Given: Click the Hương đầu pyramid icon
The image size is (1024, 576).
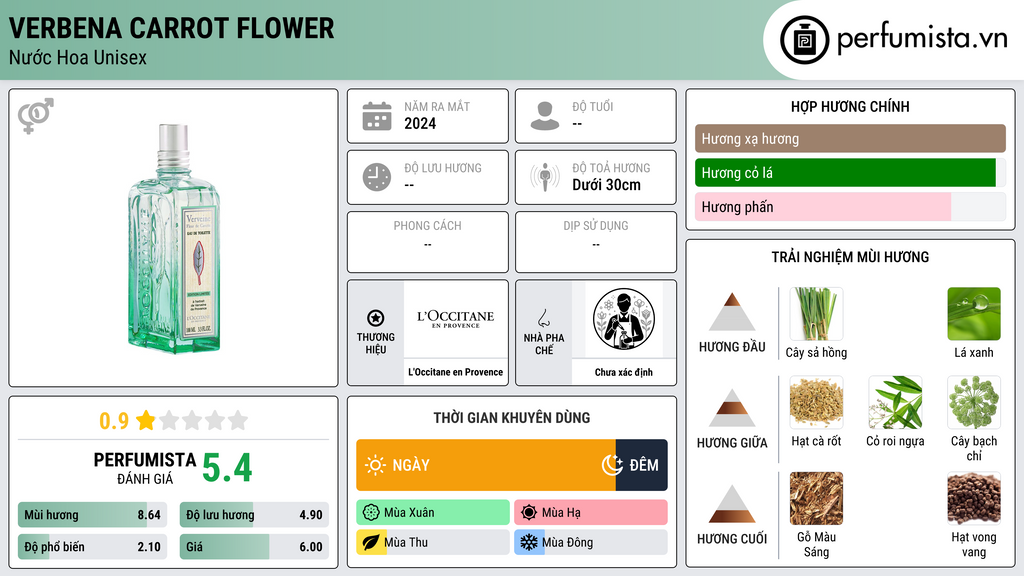Looking at the screenshot, I should tap(732, 312).
